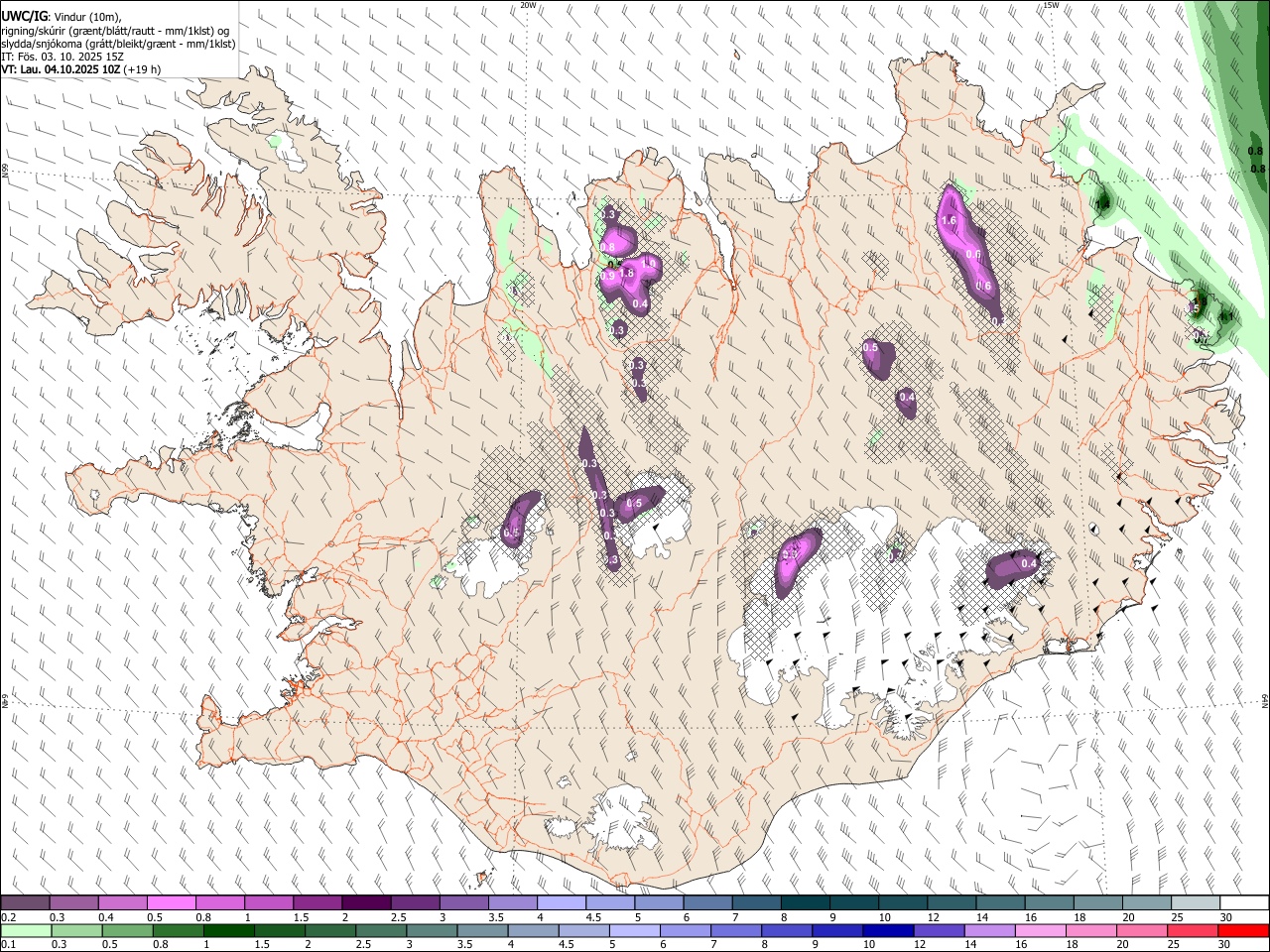Select the pale pink 16 swatch, lower legend

pos(1041,930)
